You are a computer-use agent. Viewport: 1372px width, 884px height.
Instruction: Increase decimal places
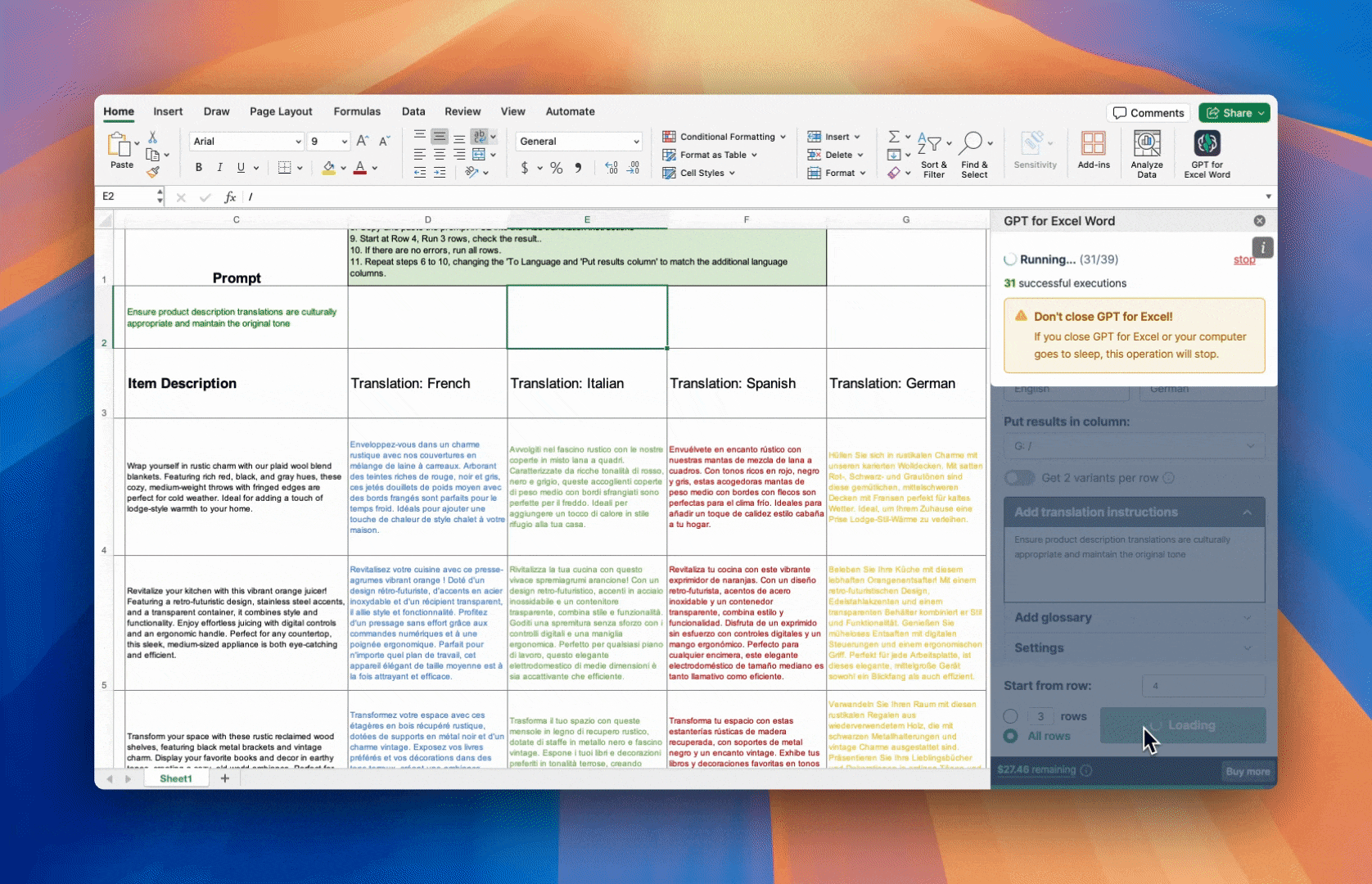611,168
